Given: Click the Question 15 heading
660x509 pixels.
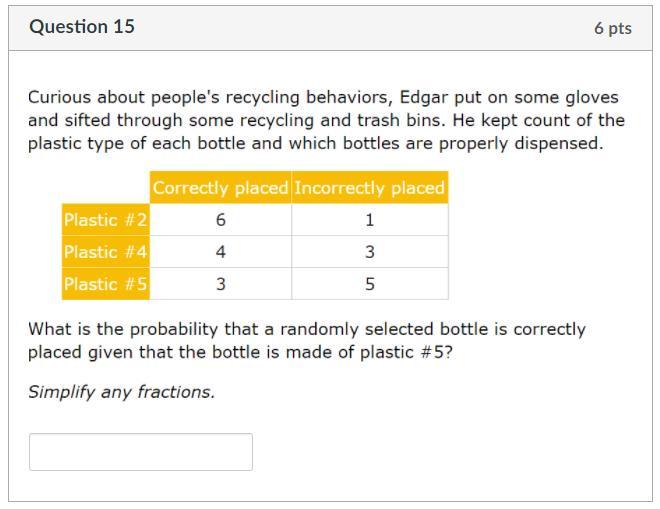Looking at the screenshot, I should [82, 27].
